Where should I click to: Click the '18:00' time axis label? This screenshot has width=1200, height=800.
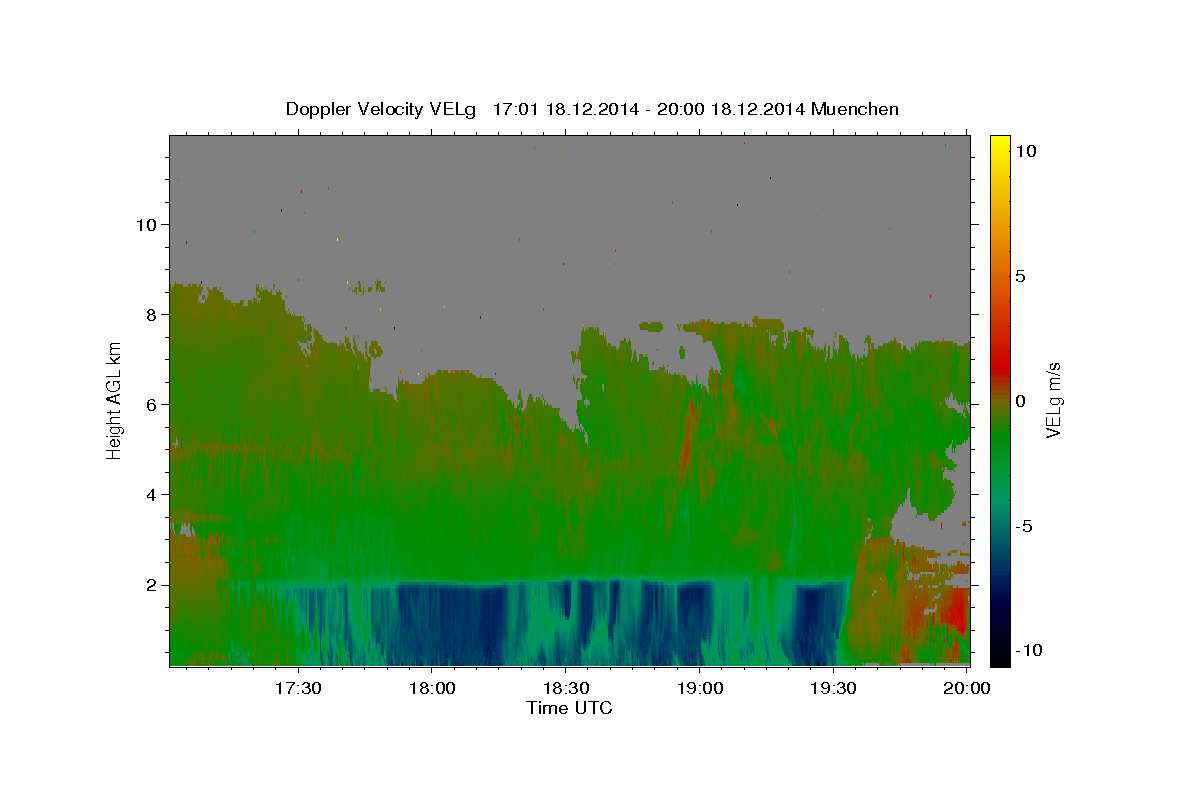431,688
